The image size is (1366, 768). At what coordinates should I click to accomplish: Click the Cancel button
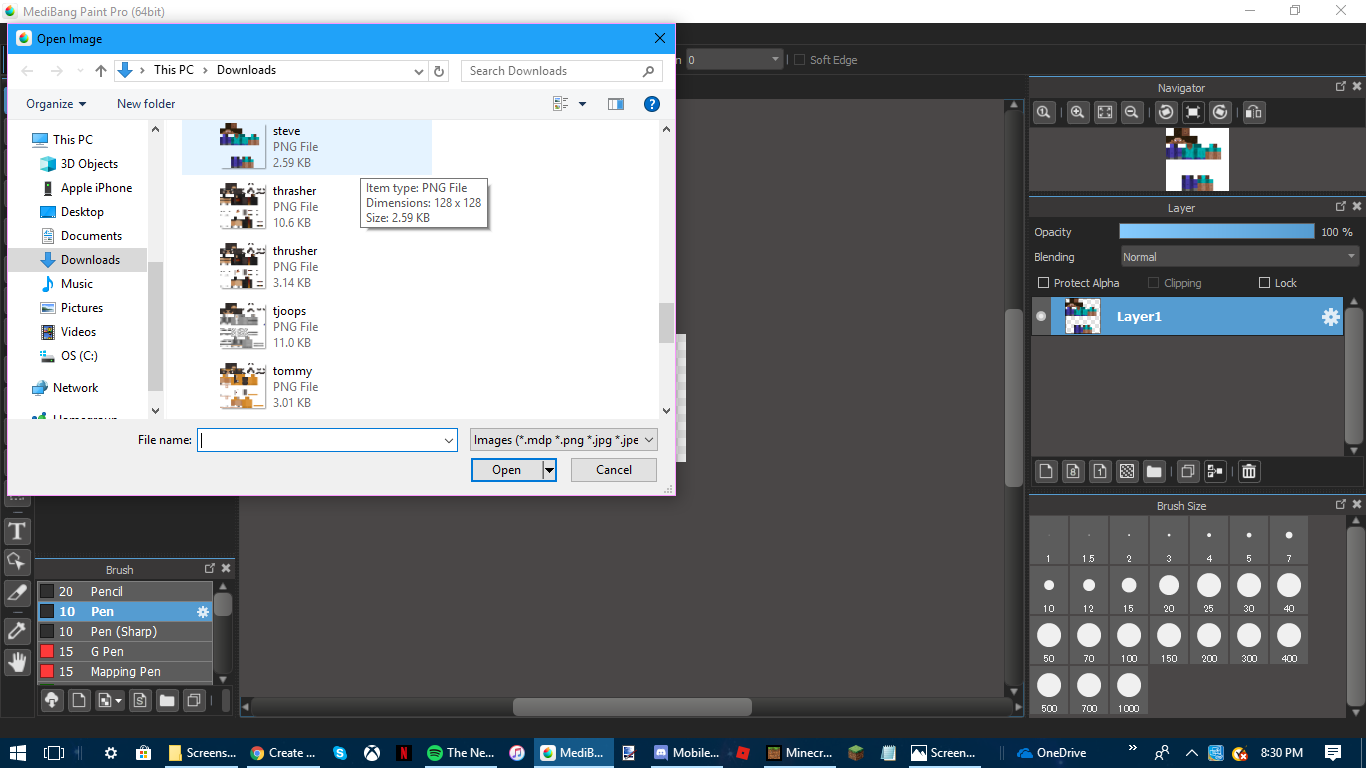click(614, 470)
